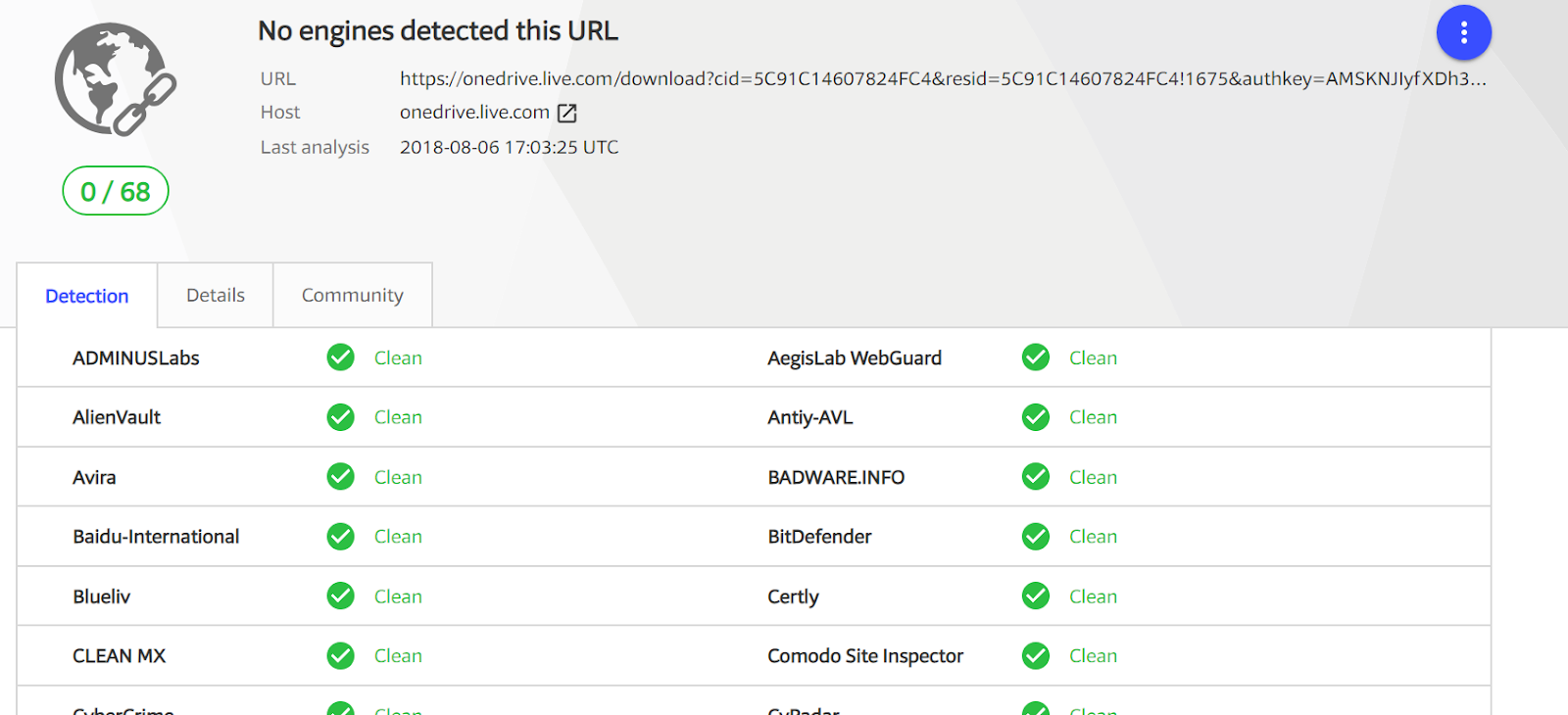Click the green checkmark next to Avira
Viewport: 1568px width, 715px height.
[341, 477]
